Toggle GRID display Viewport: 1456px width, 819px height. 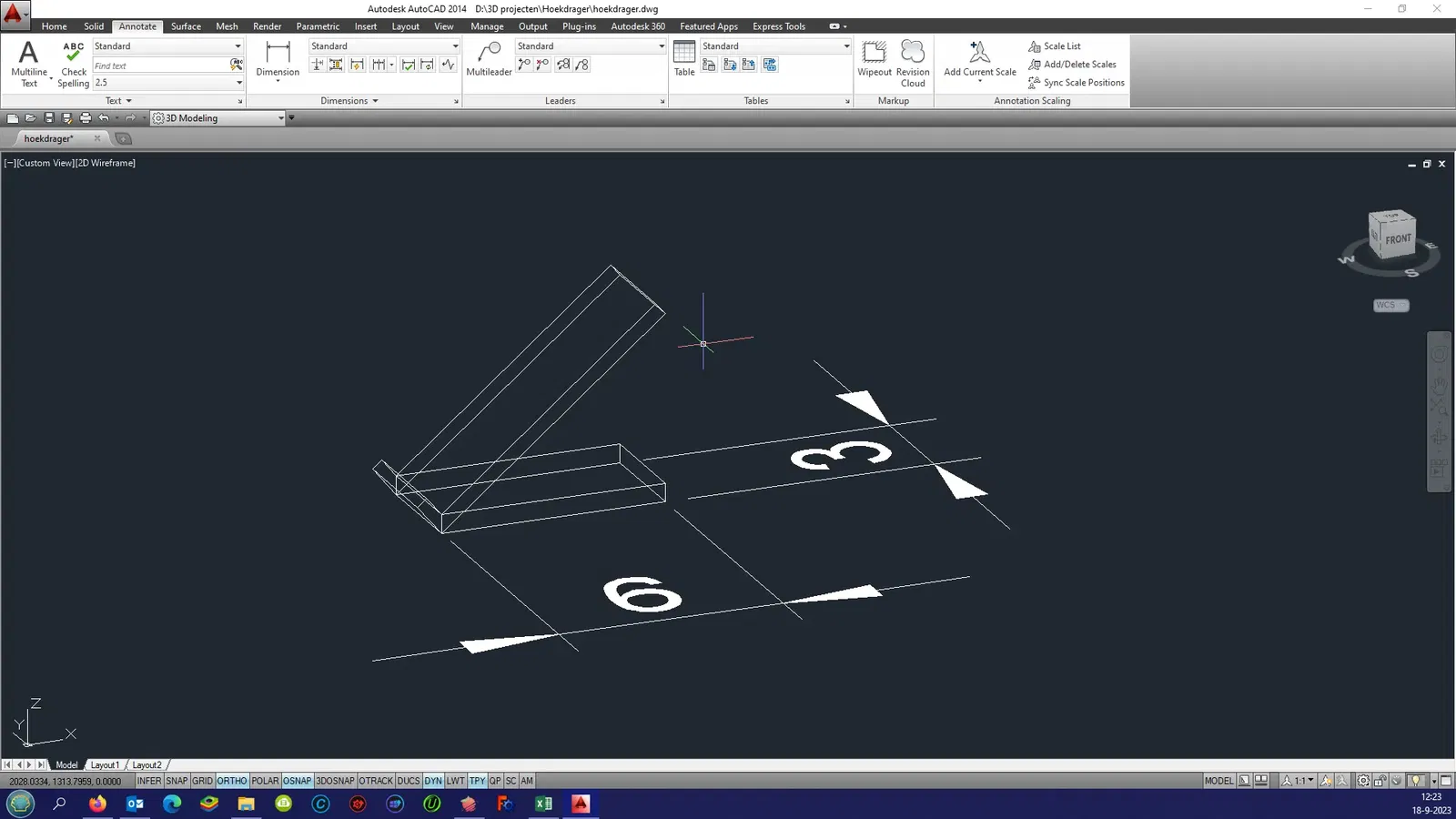pyautogui.click(x=202, y=781)
